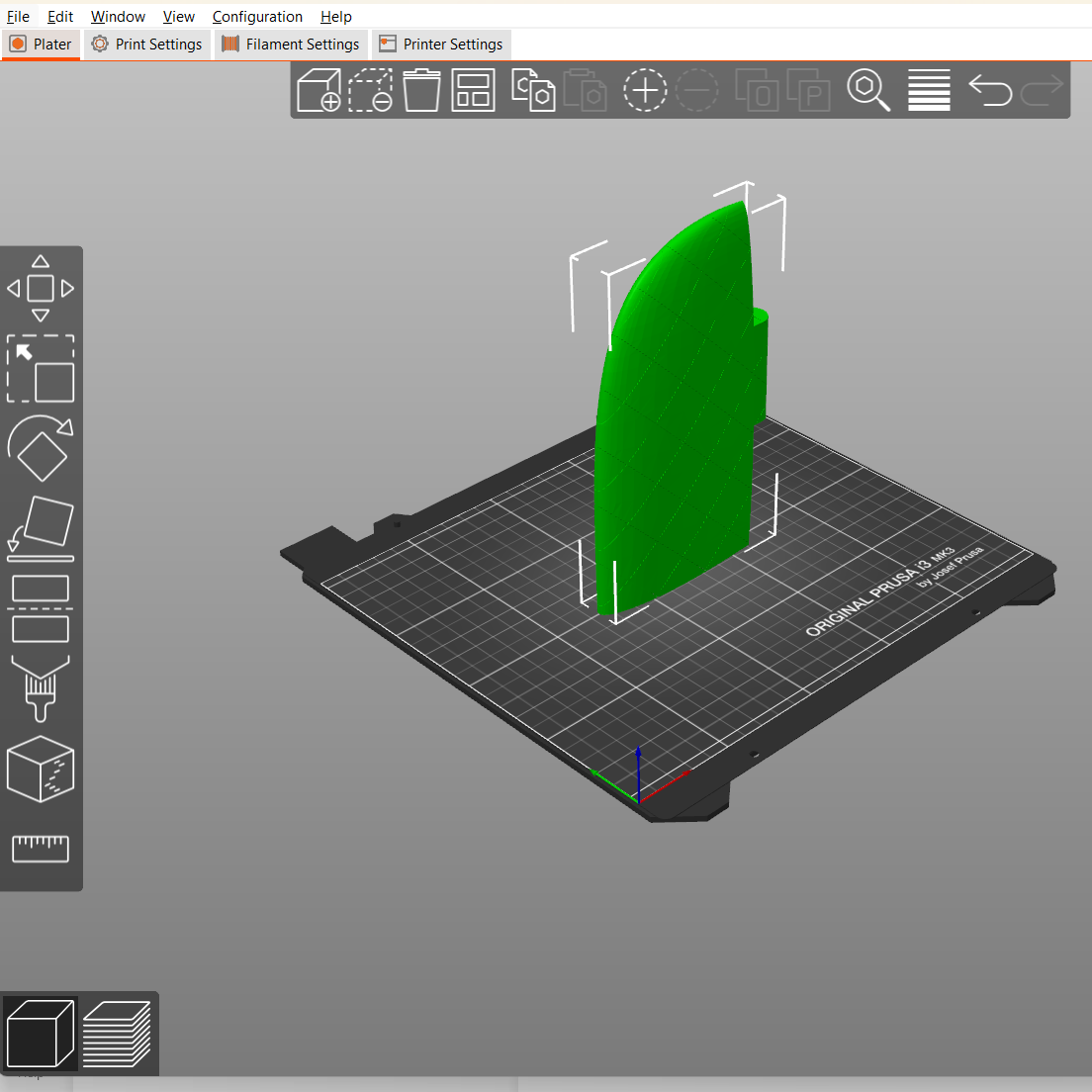
Task: Open the Search icon in the toolbar
Action: tap(868, 90)
